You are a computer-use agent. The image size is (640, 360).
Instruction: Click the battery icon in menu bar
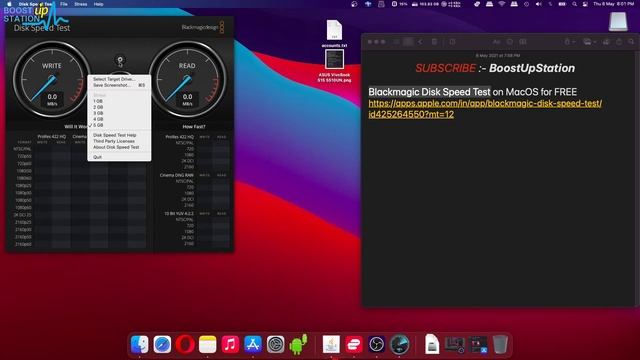tap(562, 4)
